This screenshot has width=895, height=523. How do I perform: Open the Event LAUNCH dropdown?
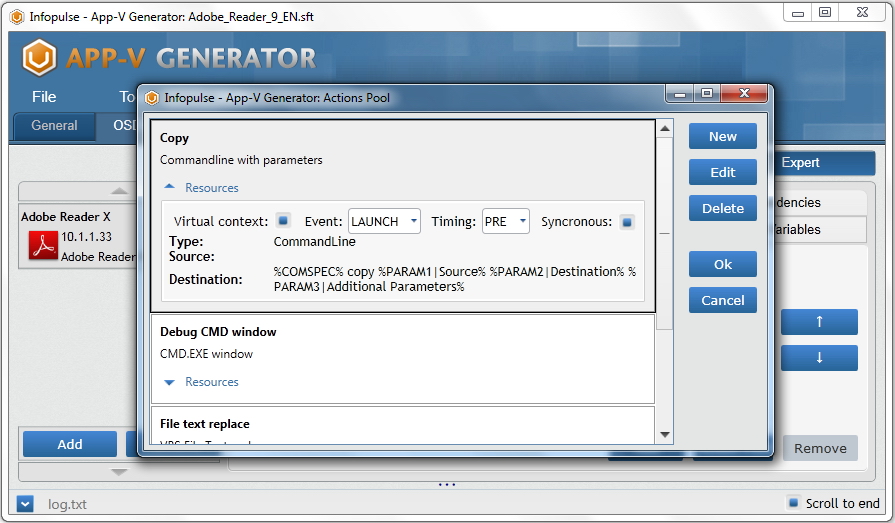pyautogui.click(x=384, y=221)
